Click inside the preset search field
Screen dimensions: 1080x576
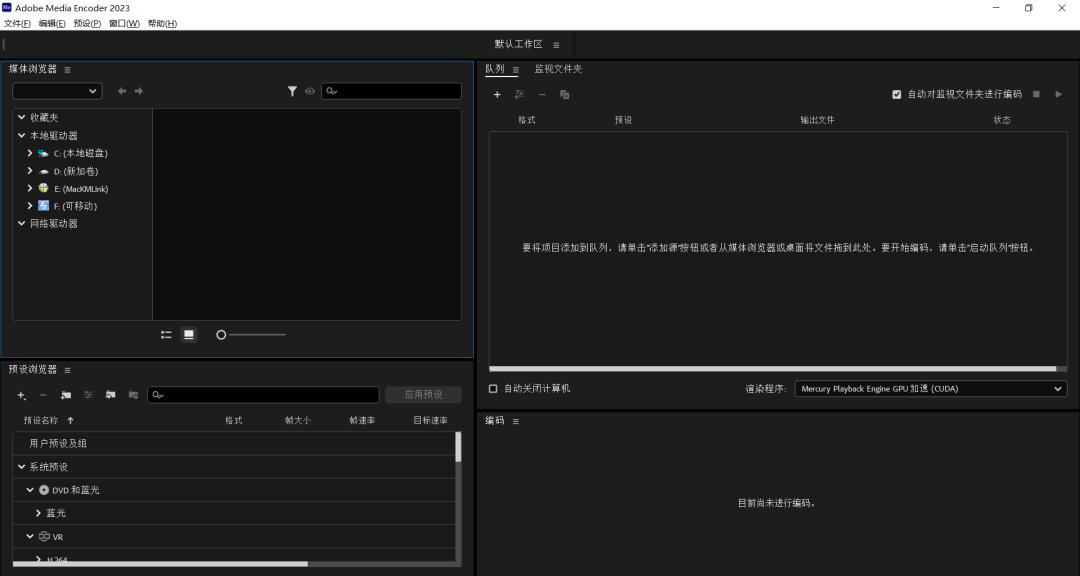click(x=260, y=394)
